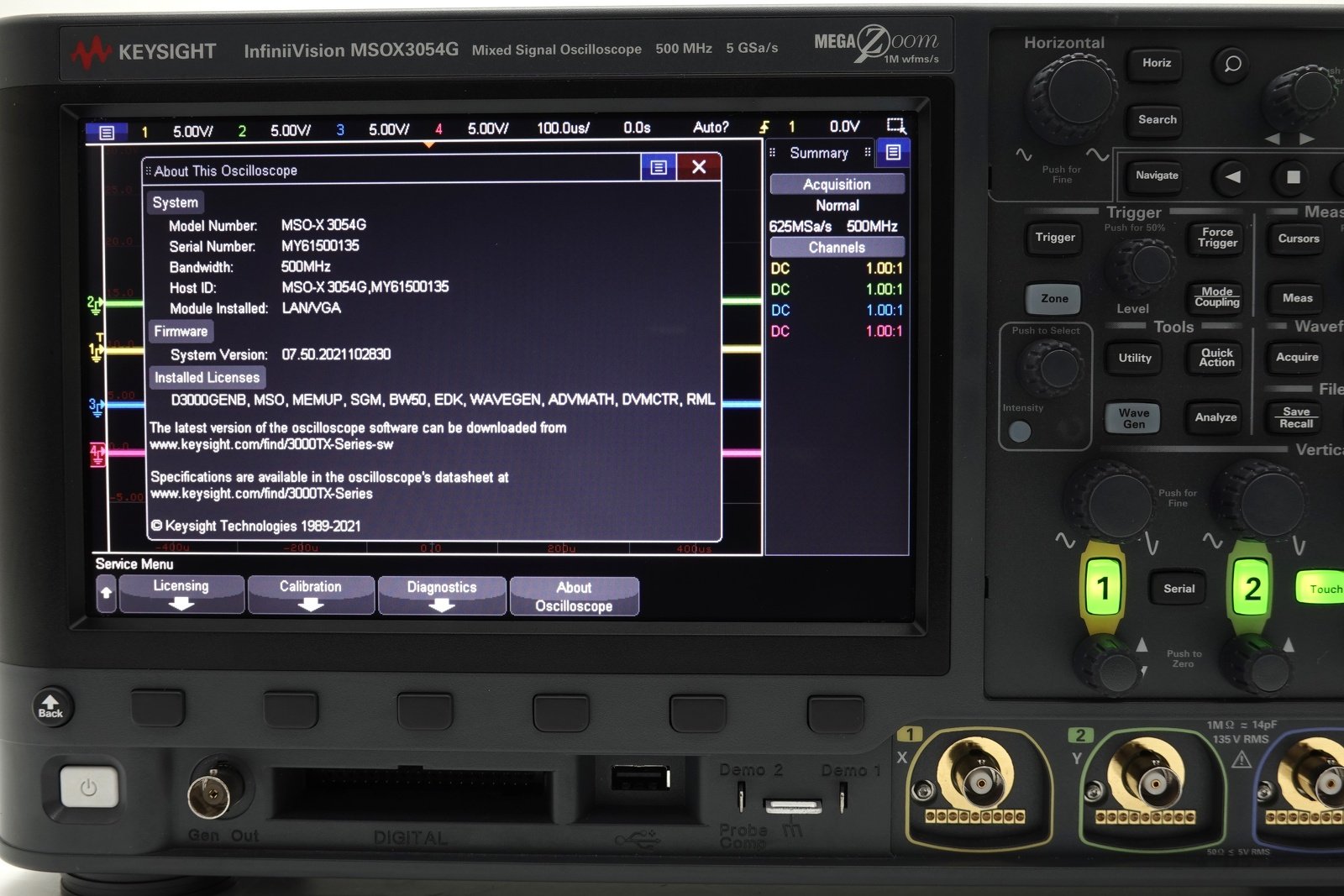Go up one level with softkey arrow
The width and height of the screenshot is (1344, 896).
tap(106, 593)
